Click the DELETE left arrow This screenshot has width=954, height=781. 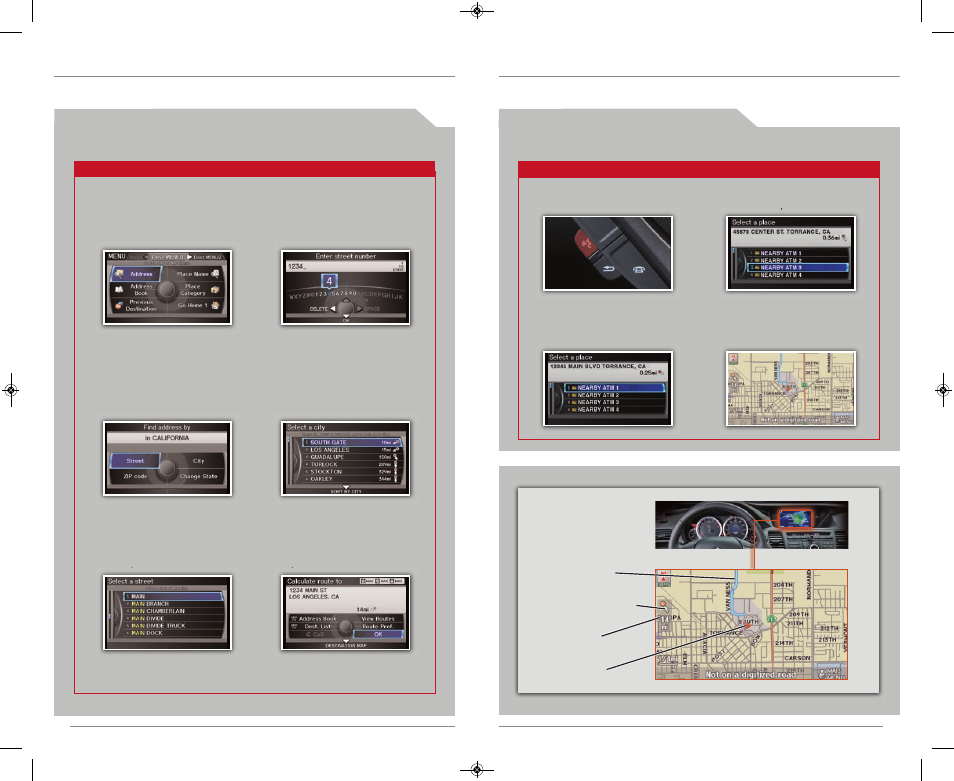[333, 308]
